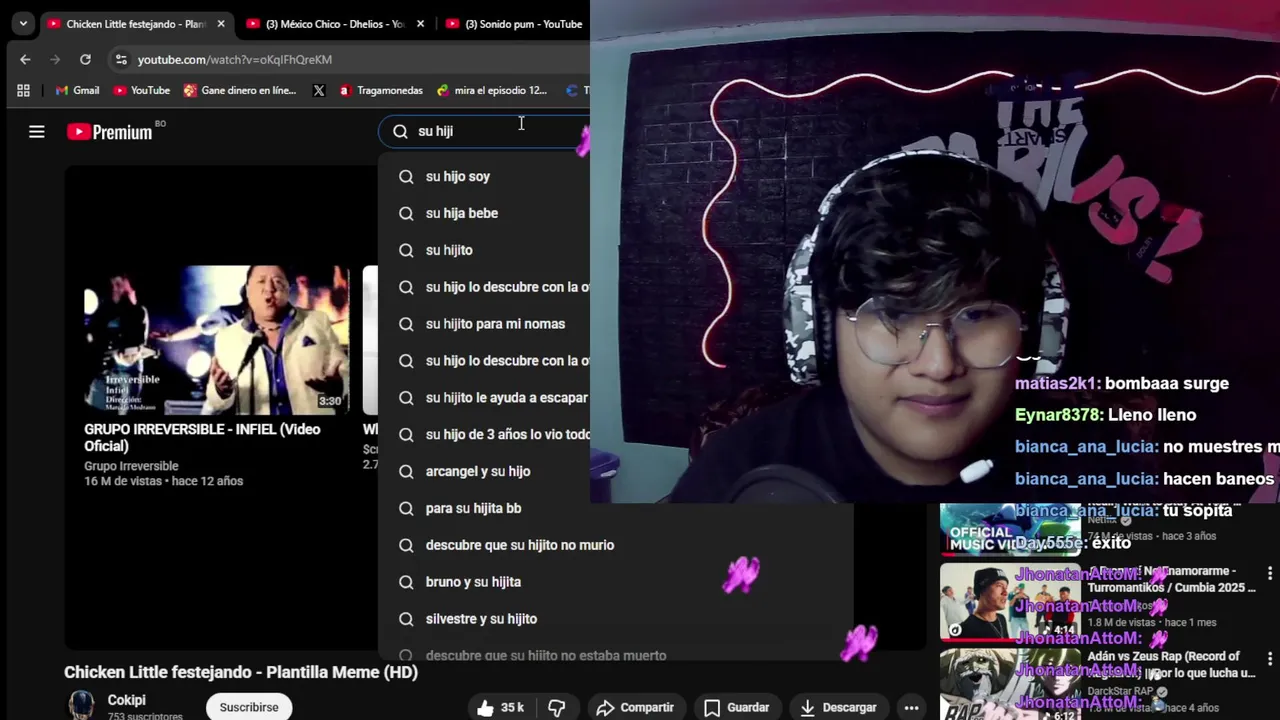Switch to Sonido pum YouTube tab
The width and height of the screenshot is (1280, 720).
(x=514, y=24)
